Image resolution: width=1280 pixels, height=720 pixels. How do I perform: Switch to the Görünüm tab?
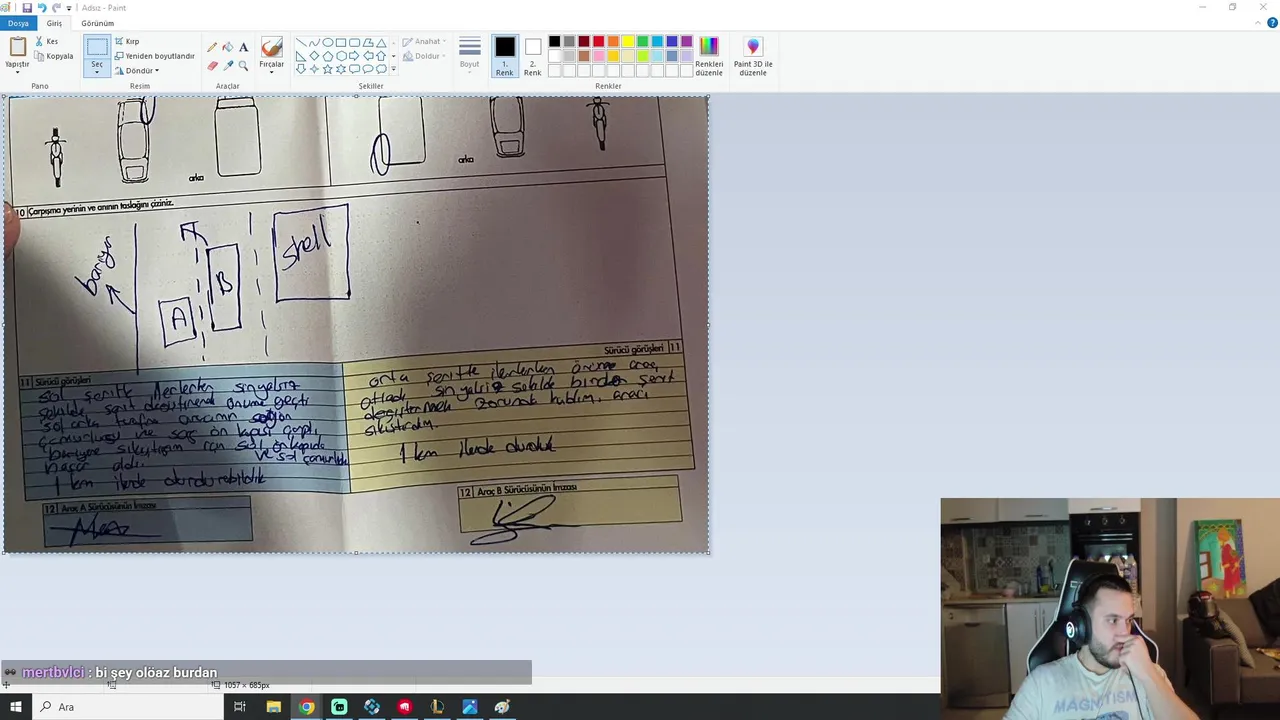[98, 23]
